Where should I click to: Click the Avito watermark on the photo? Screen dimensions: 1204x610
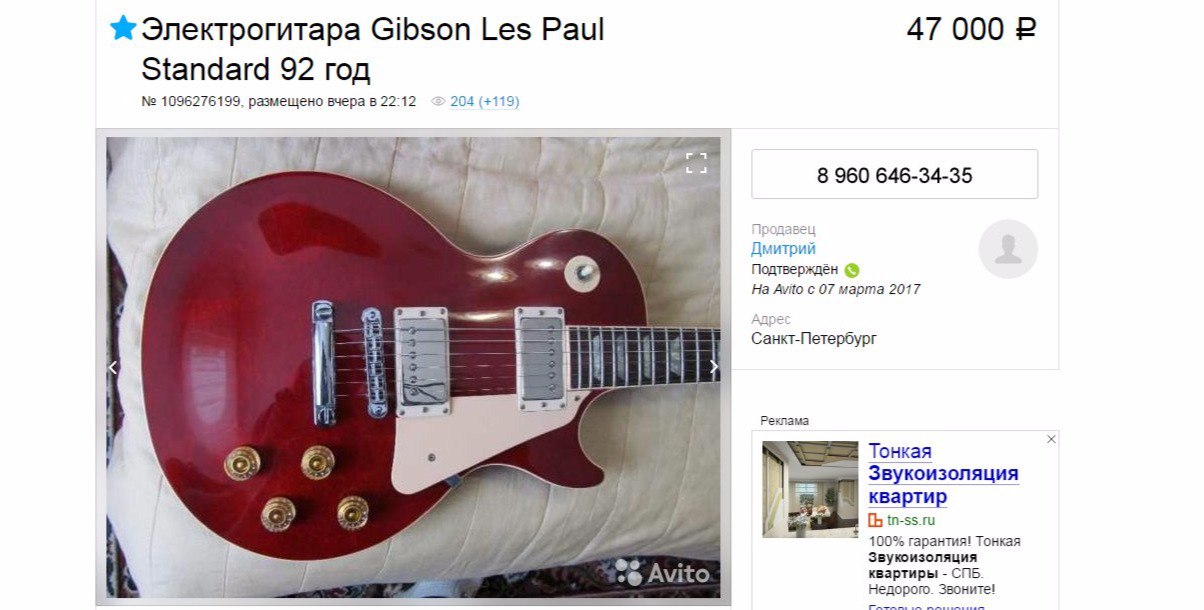(662, 572)
